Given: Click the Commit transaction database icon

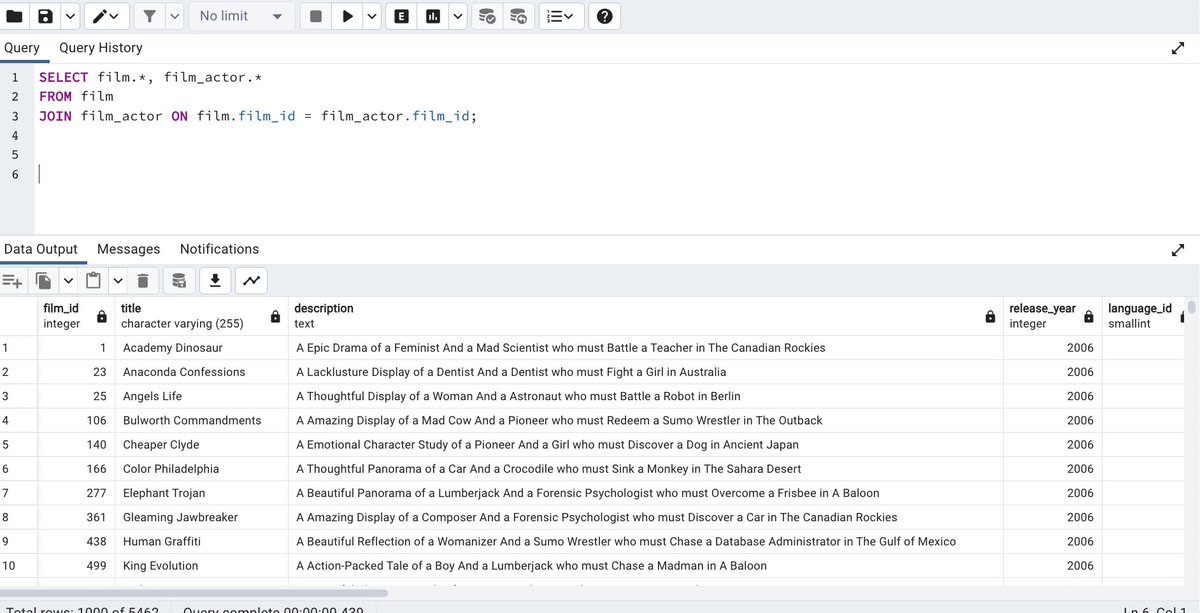Looking at the screenshot, I should coord(486,16).
